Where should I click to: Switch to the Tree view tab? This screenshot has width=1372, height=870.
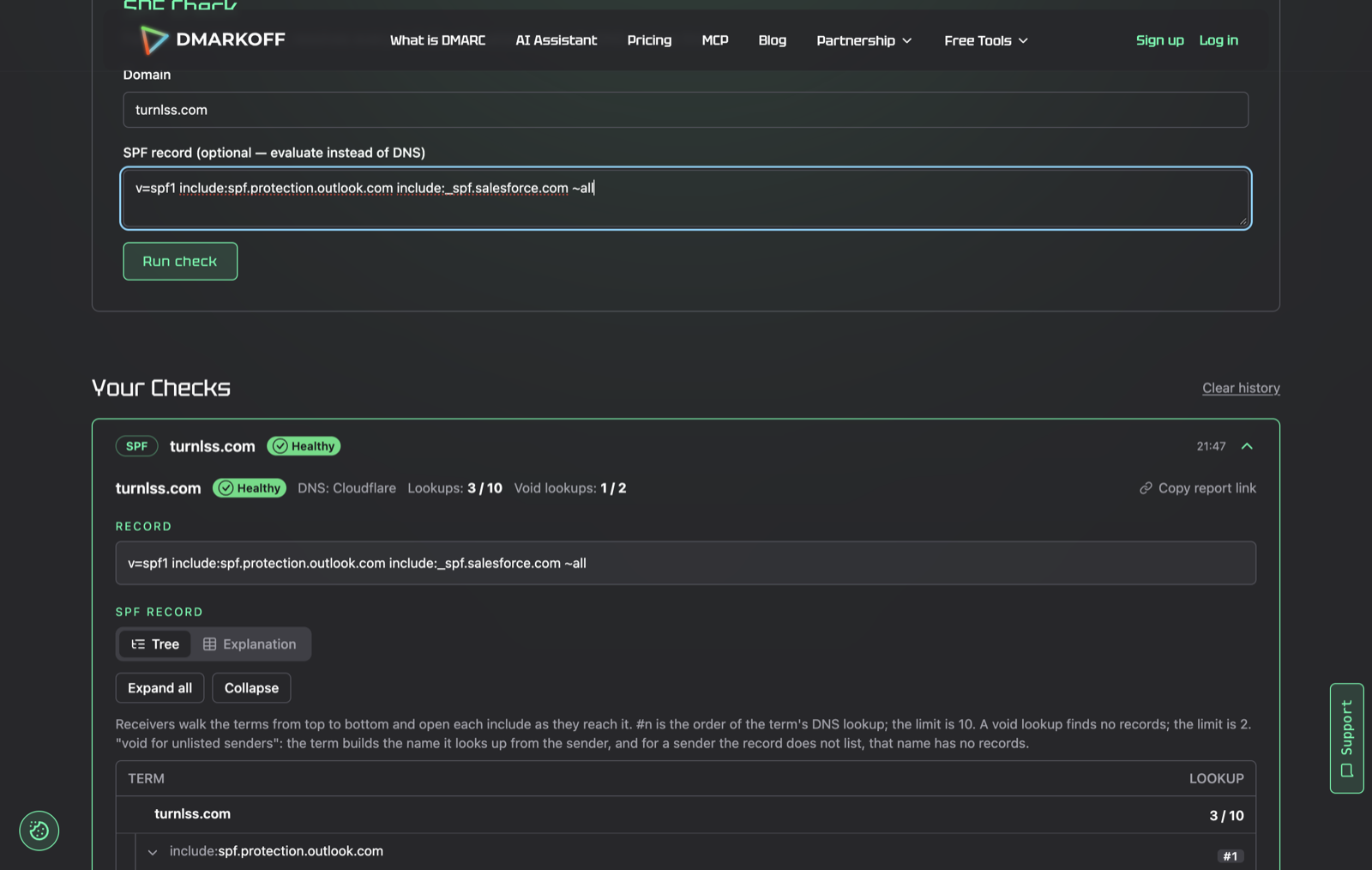coord(155,644)
